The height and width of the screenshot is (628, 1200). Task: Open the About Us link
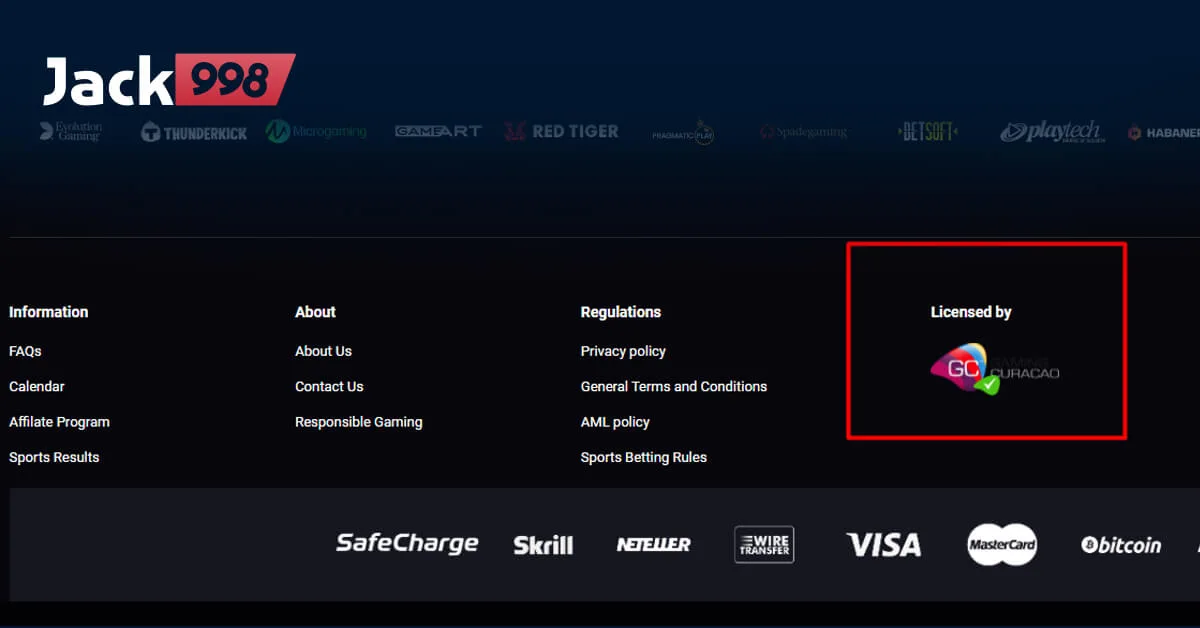point(323,351)
